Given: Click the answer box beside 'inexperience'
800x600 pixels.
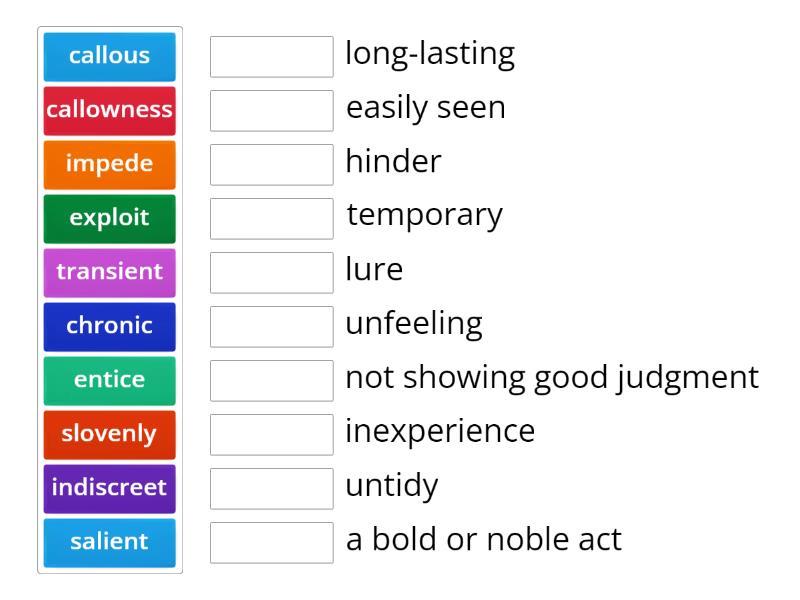Looking at the screenshot, I should [271, 434].
